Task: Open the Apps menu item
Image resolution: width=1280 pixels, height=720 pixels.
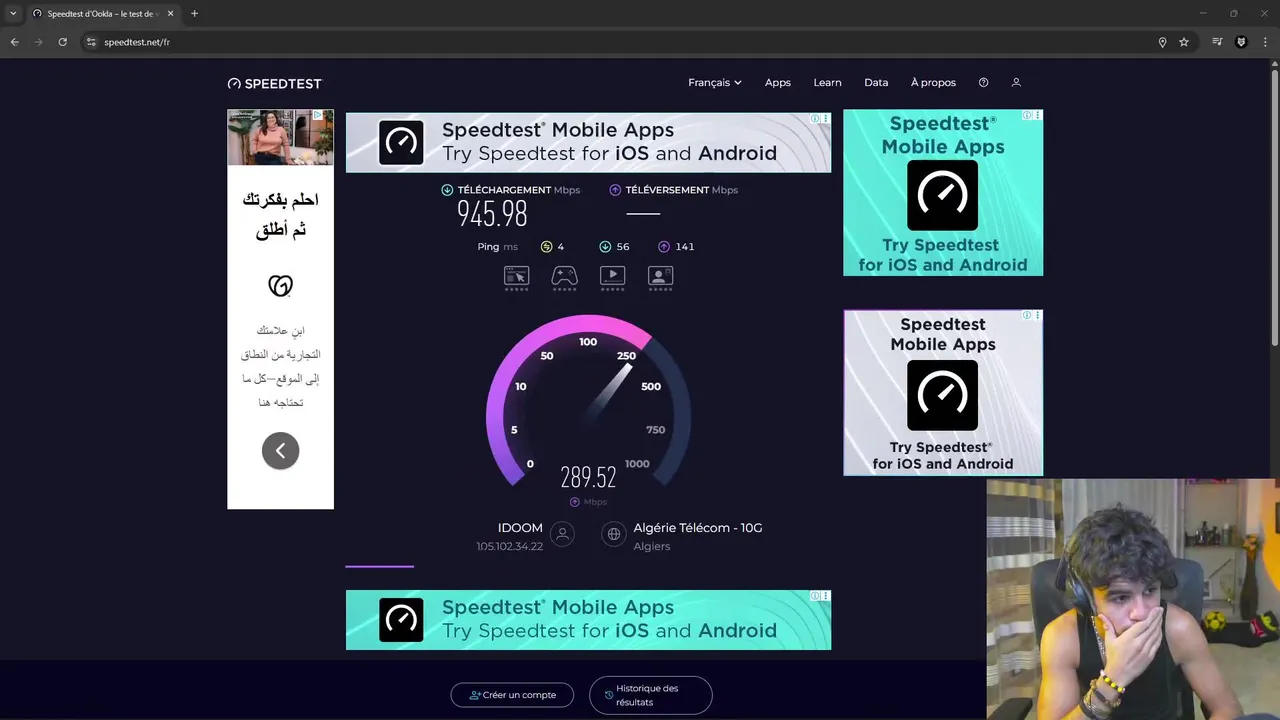Action: [x=778, y=83]
